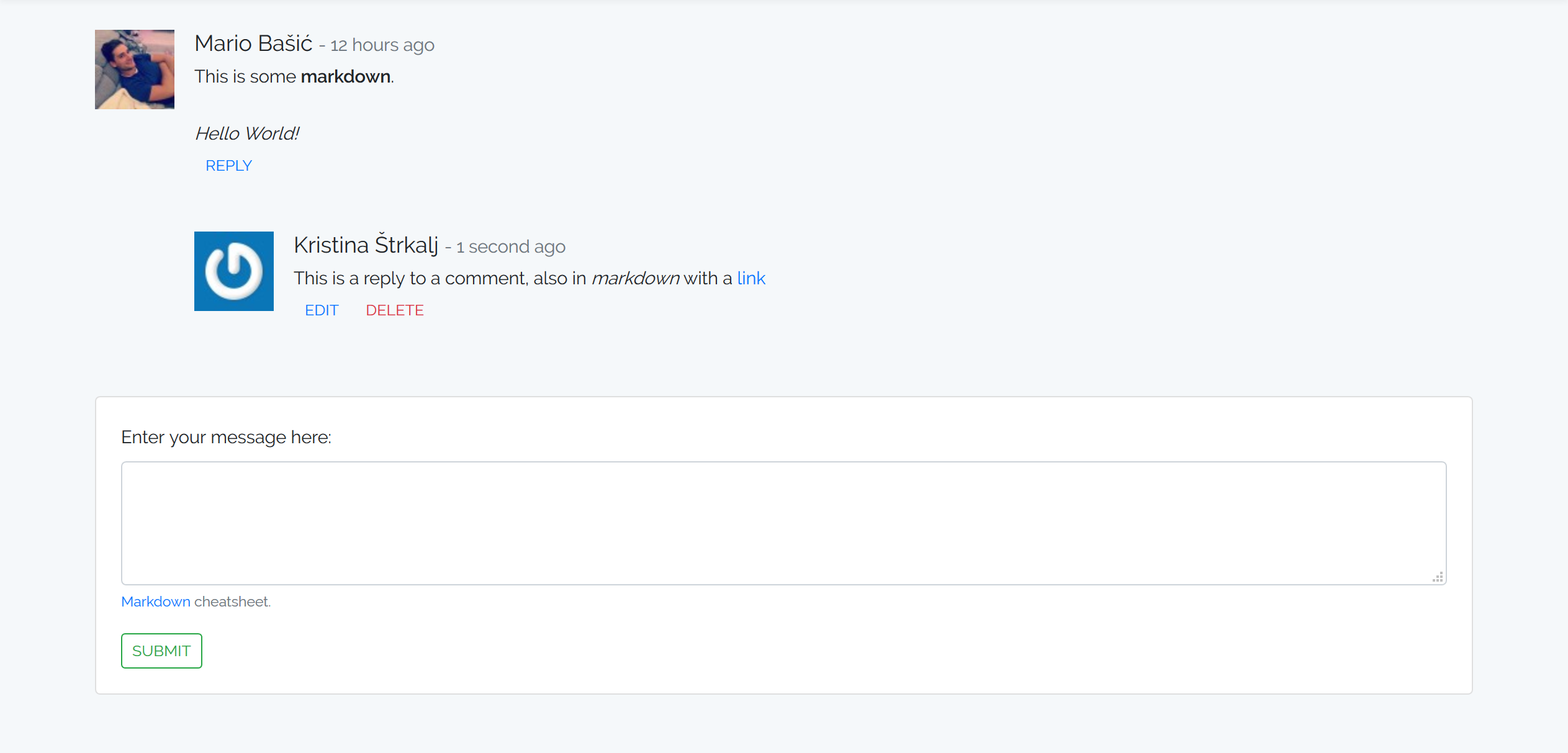Viewport: 1568px width, 753px height.
Task: Click the bold markdown word
Action: coord(346,76)
